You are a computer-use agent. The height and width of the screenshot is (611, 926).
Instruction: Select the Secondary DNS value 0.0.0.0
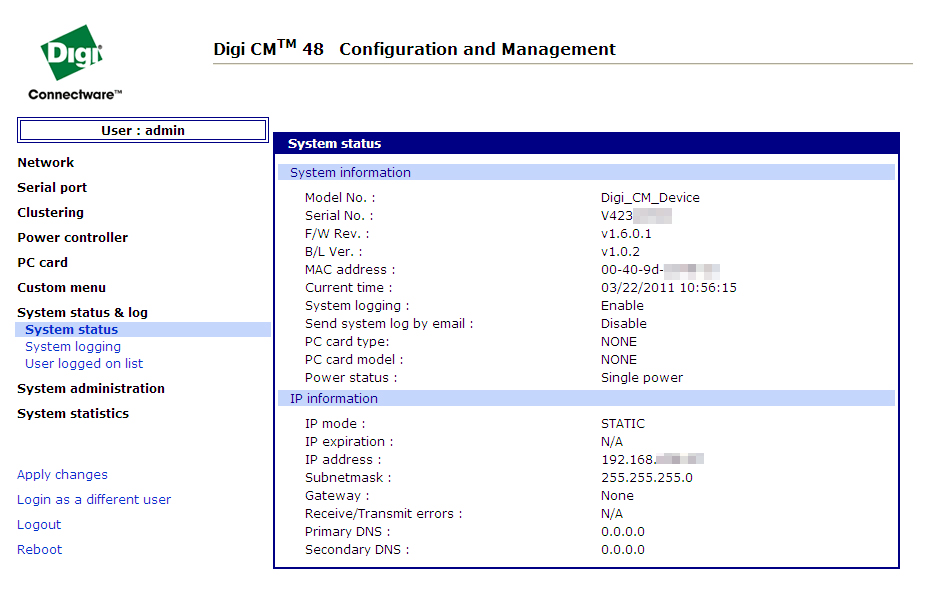(622, 550)
